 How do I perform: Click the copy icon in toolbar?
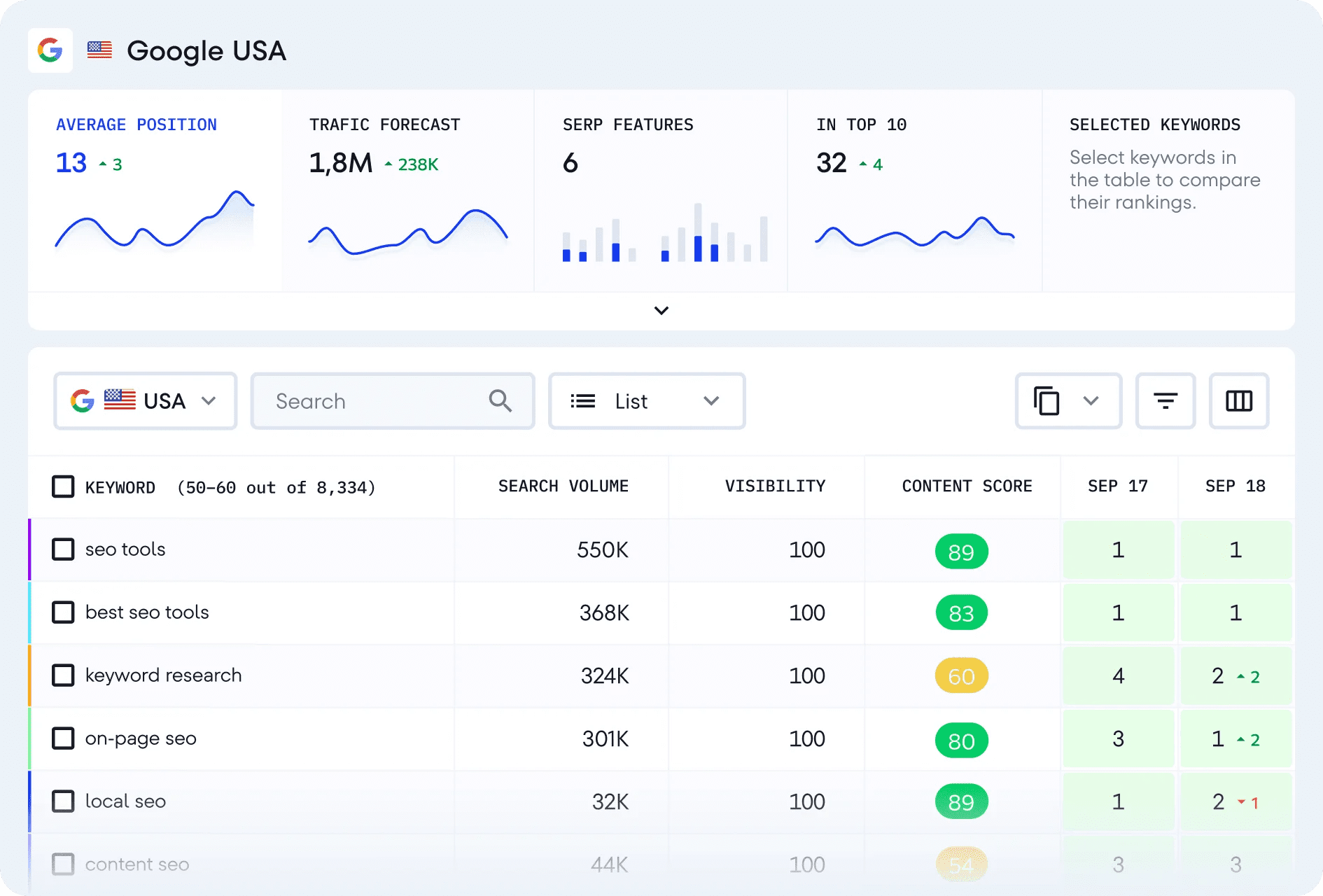coord(1046,401)
